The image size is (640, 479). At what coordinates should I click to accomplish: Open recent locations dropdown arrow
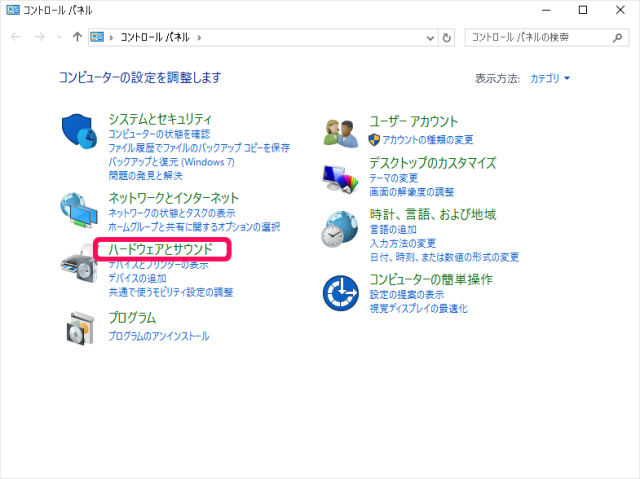(x=59, y=38)
